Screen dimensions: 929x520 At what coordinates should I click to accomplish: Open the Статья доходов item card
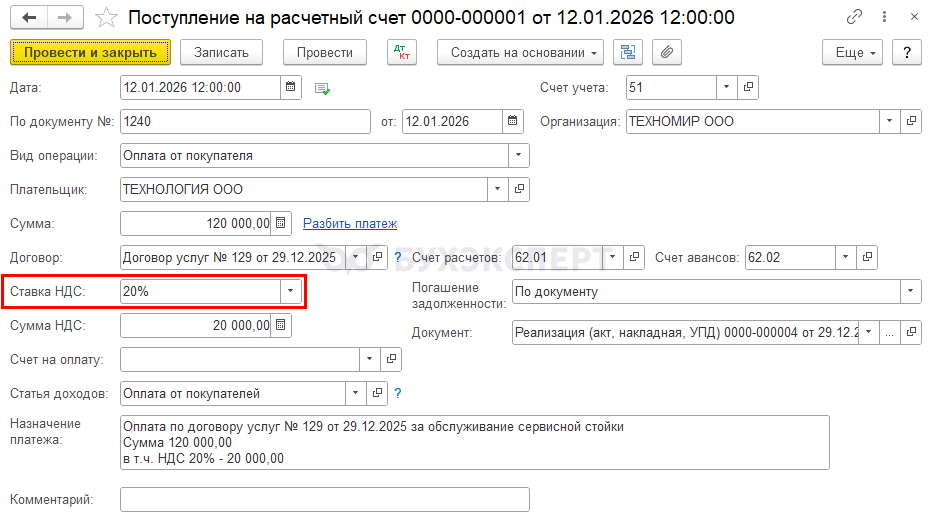[377, 393]
